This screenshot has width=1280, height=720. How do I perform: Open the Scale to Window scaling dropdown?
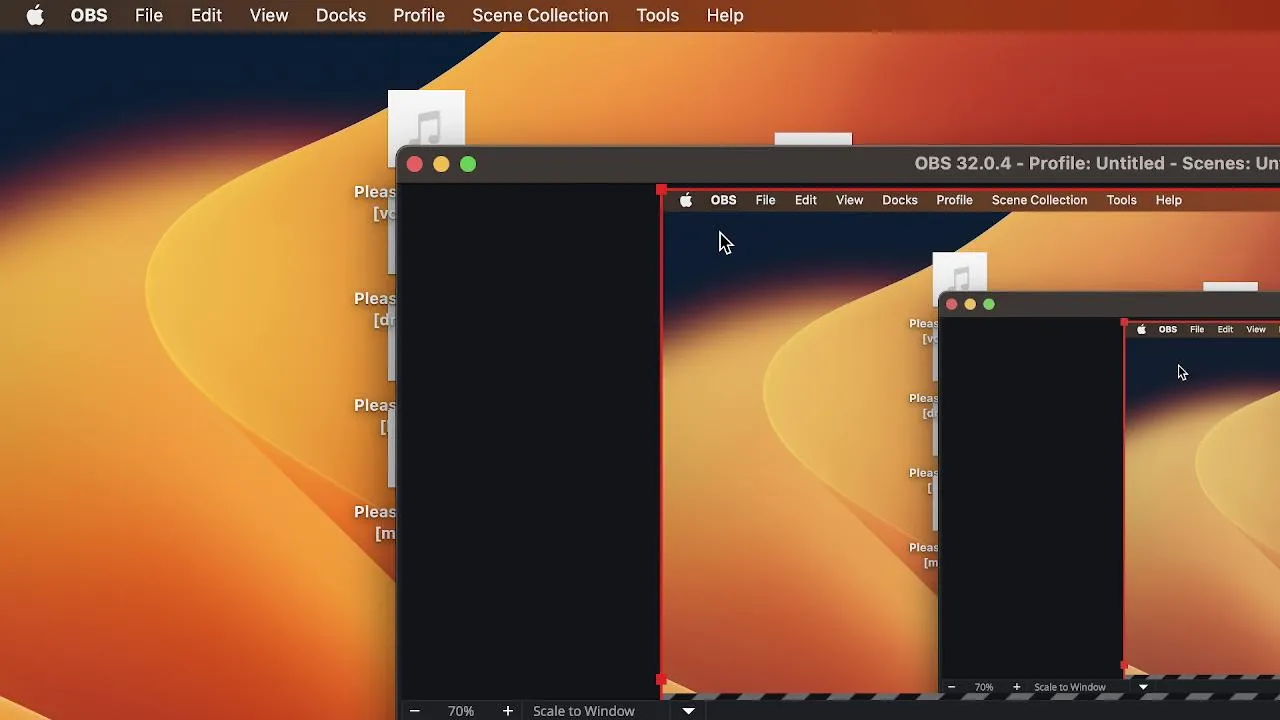[x=584, y=711]
